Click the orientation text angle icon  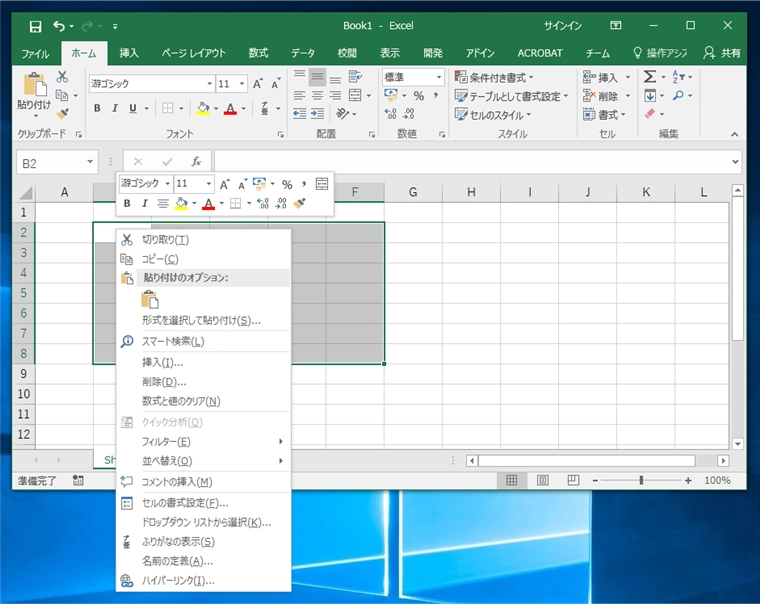click(343, 114)
